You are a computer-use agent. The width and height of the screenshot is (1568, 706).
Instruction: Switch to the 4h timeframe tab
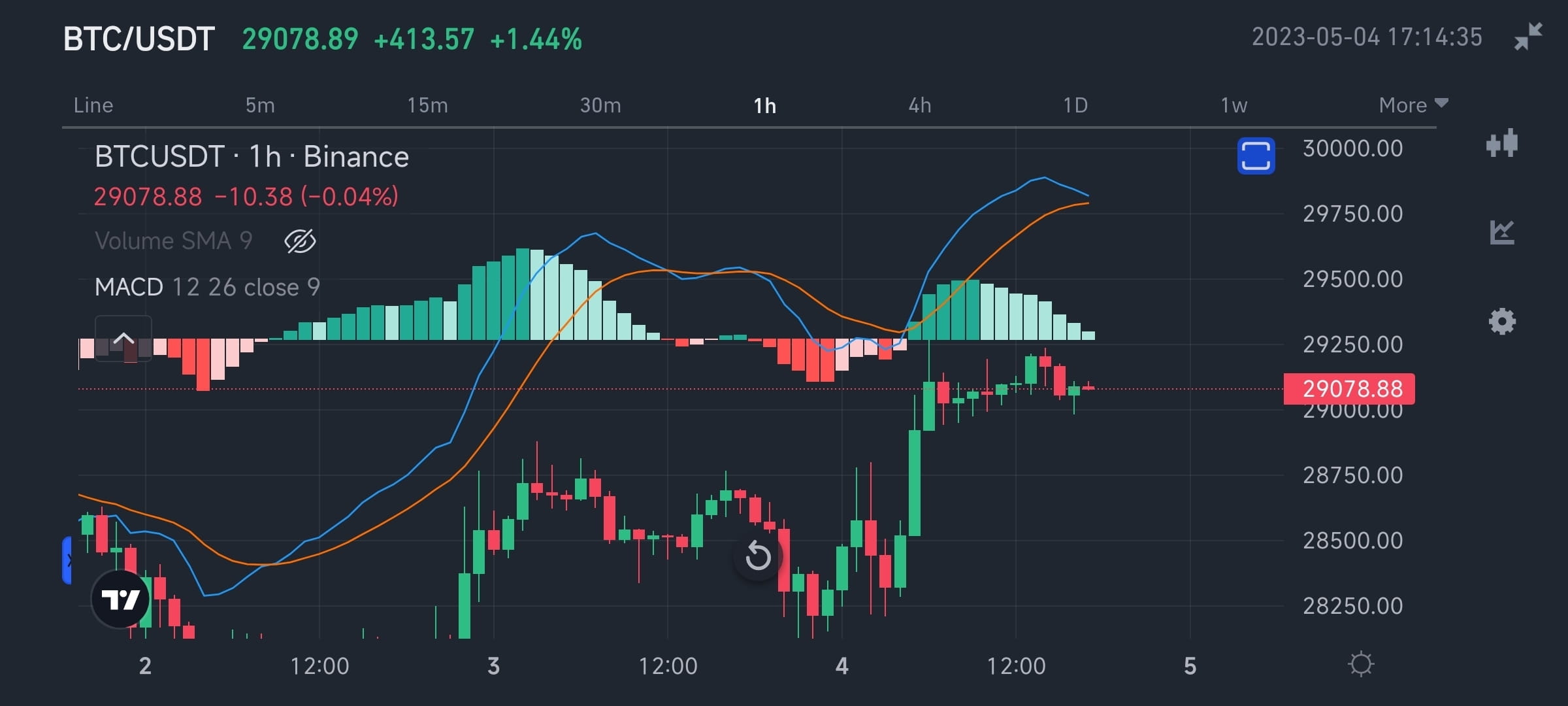pyautogui.click(x=921, y=105)
